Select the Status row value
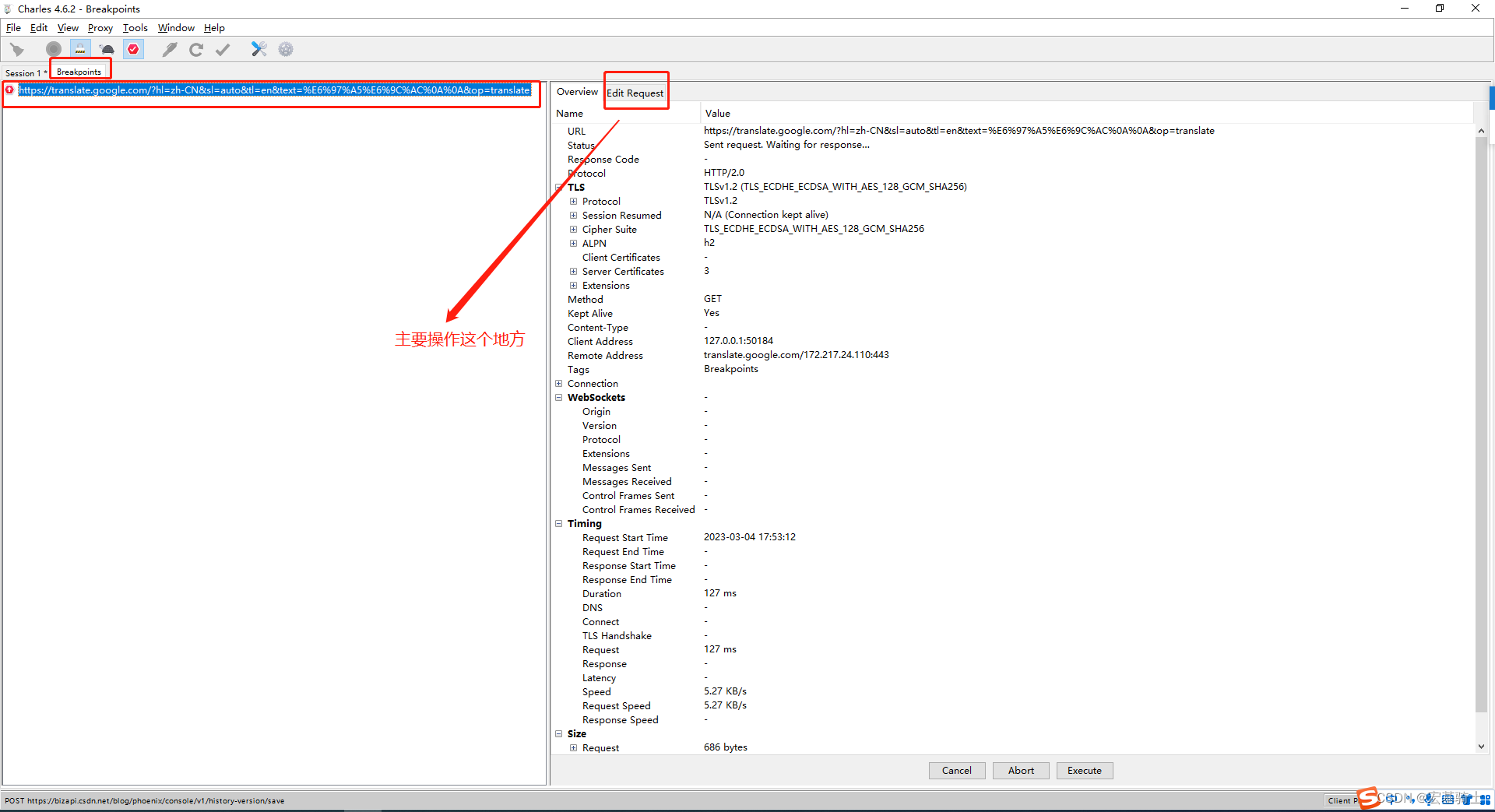Image resolution: width=1495 pixels, height=812 pixels. 786,145
